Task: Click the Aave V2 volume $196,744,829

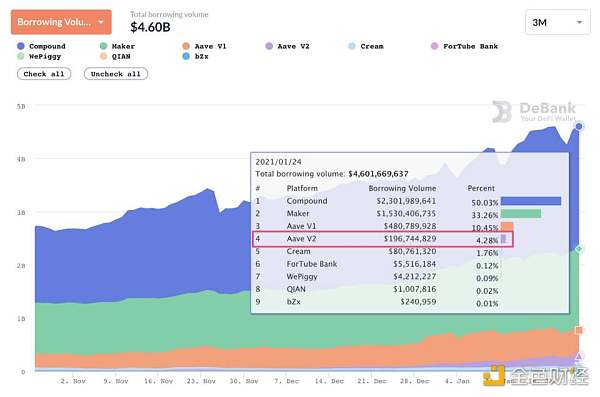Action: 410,239
